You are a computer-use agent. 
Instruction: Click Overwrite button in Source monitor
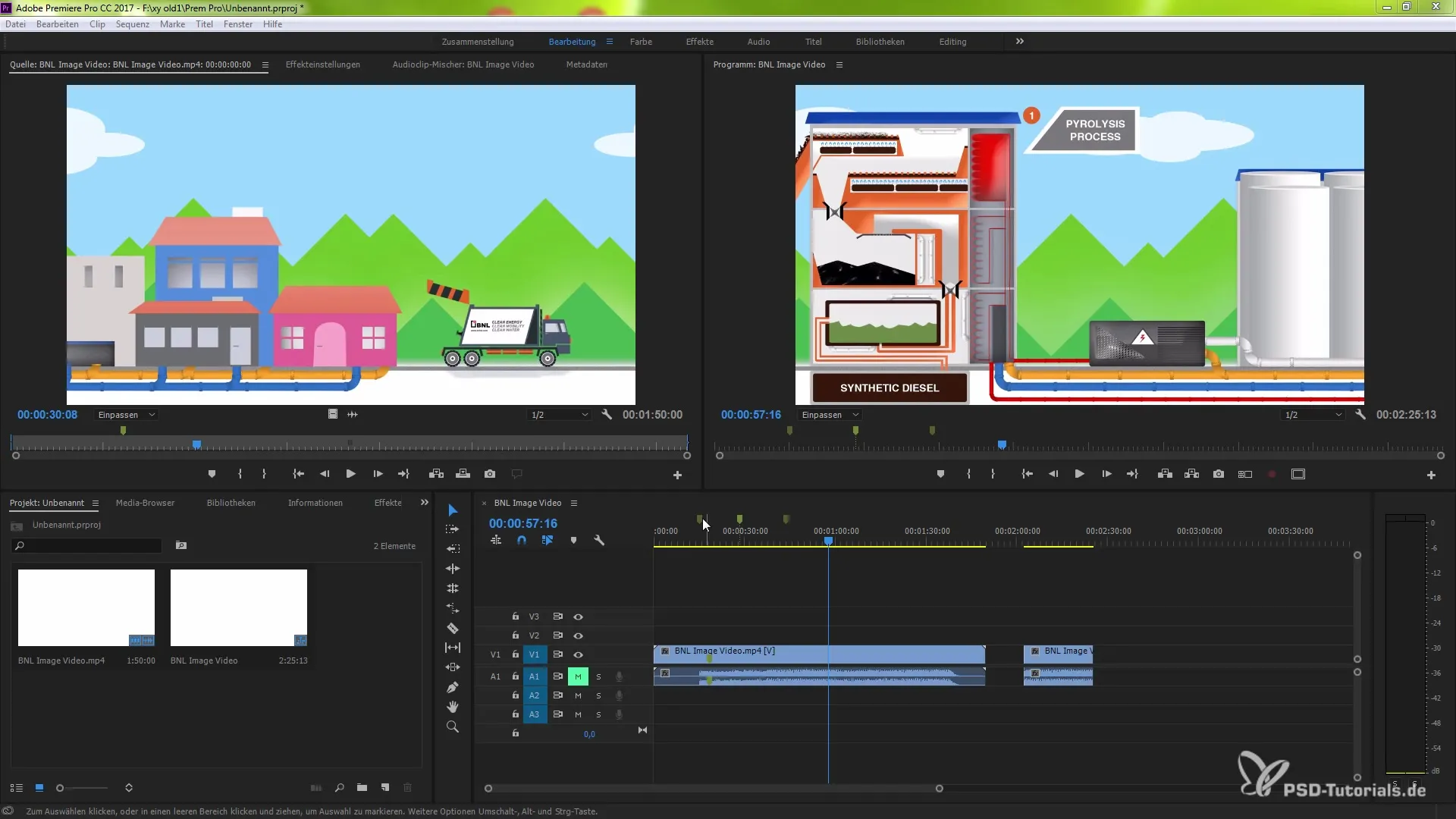coord(463,474)
